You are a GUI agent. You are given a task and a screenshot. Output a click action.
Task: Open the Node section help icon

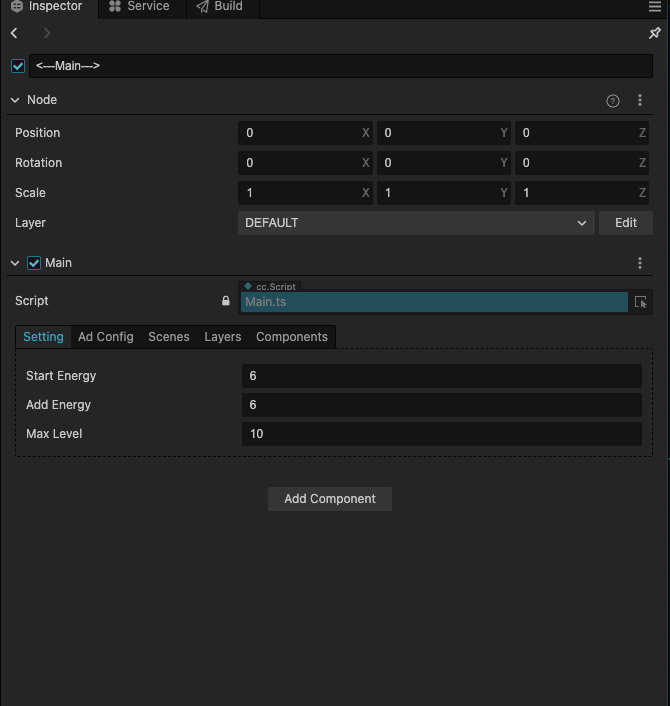(613, 101)
